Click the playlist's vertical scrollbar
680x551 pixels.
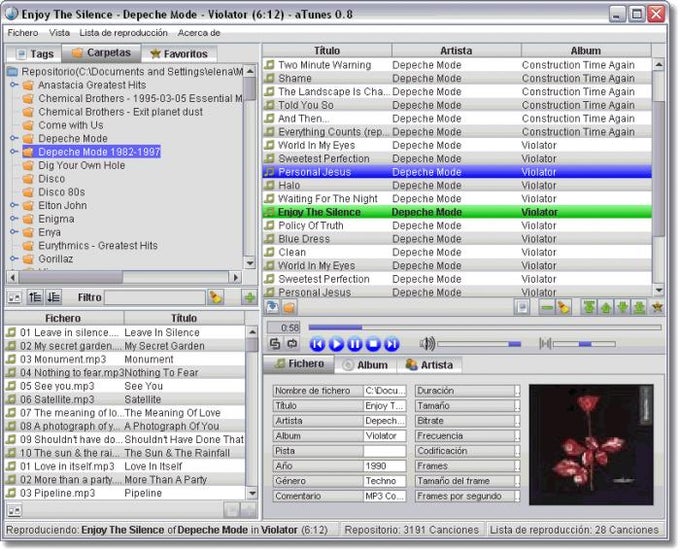coord(659,177)
